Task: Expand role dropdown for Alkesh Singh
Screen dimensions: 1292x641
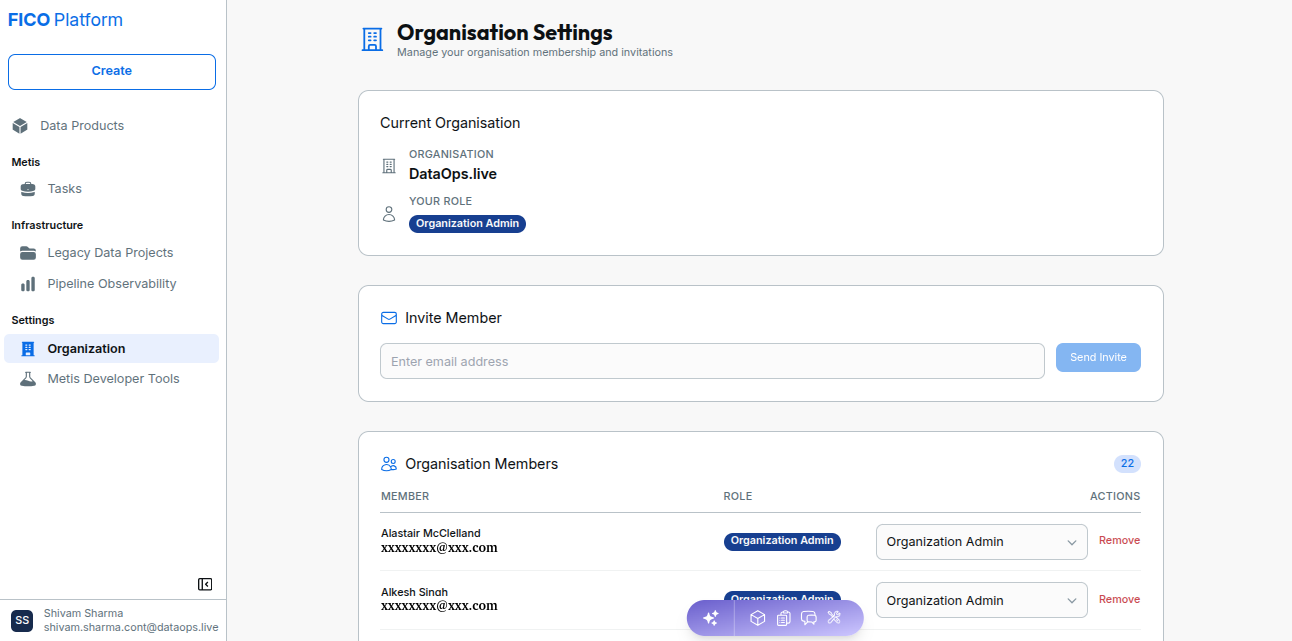Action: pos(982,600)
